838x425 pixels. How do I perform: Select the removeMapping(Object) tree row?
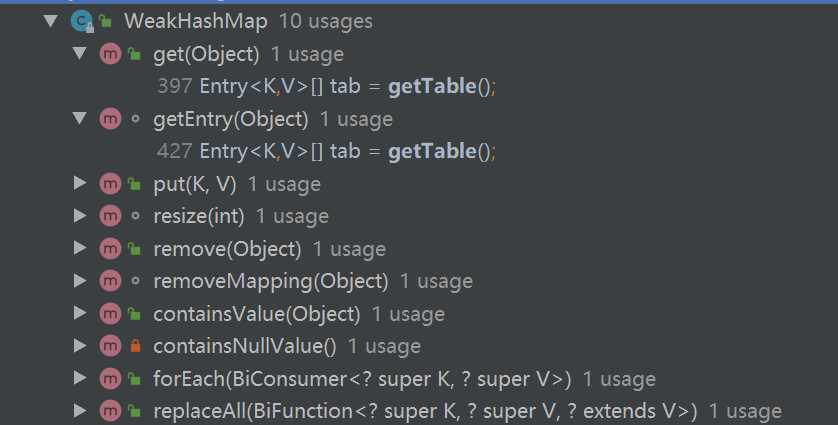click(270, 281)
